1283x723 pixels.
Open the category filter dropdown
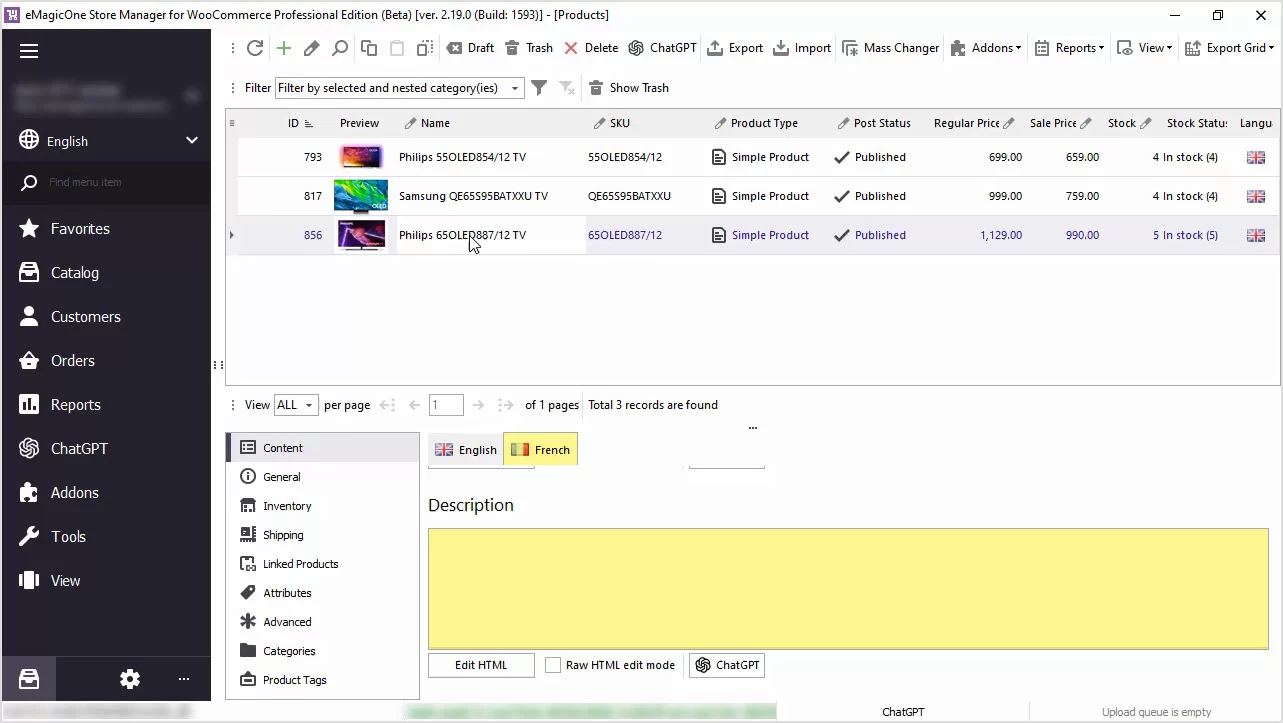click(515, 88)
